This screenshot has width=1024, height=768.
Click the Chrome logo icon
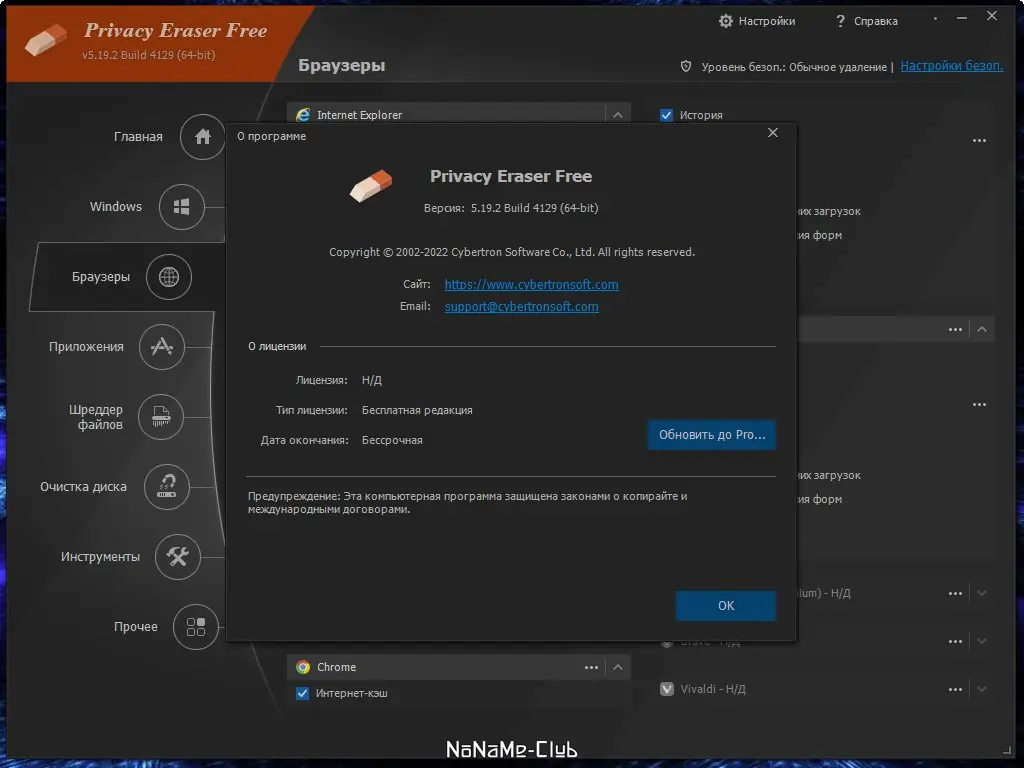(x=302, y=667)
